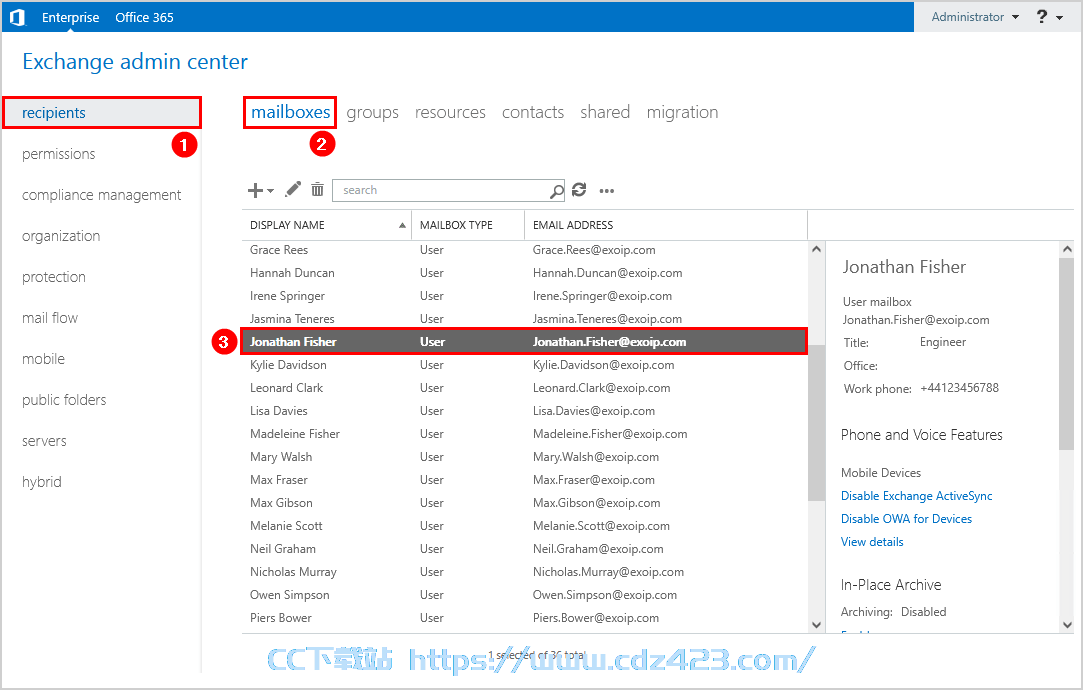Image resolution: width=1083 pixels, height=690 pixels.
Task: Open the hybrid section
Action: pos(41,482)
